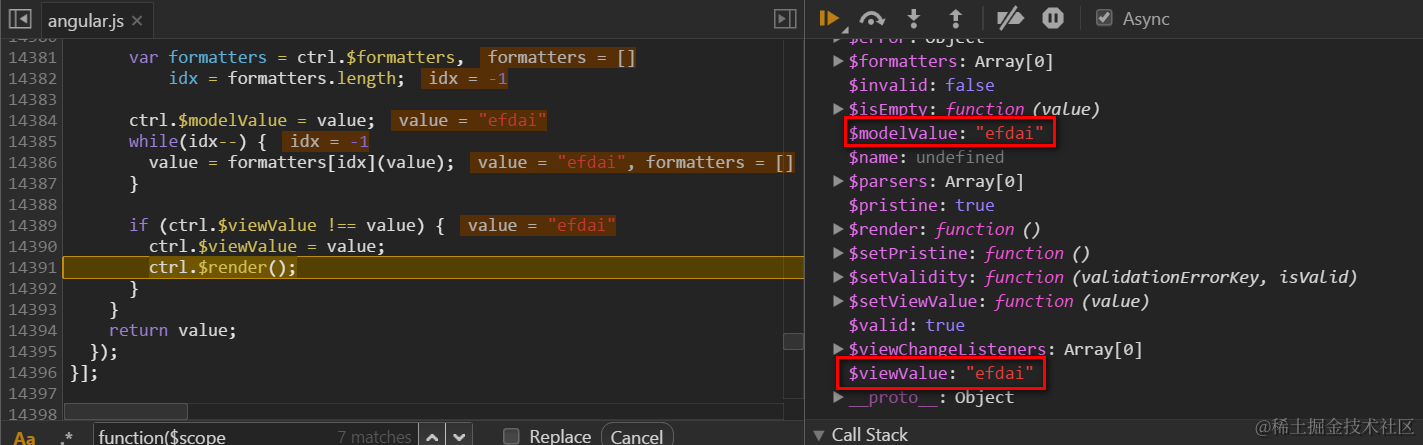The height and width of the screenshot is (445, 1423).
Task: Select the $name: undefined property
Action: (x=926, y=157)
